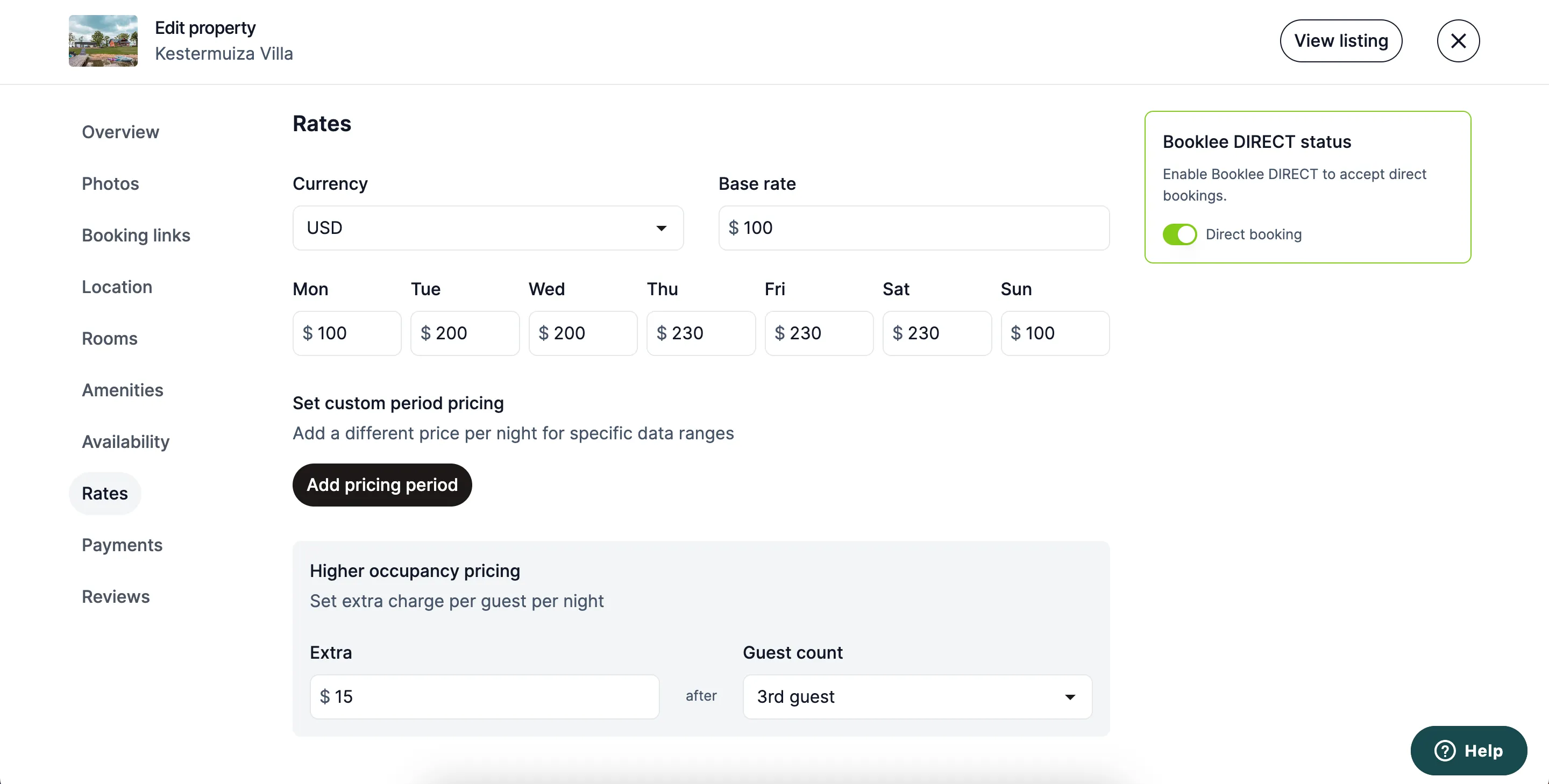
Task: Click the Add pricing period button
Action: pyautogui.click(x=382, y=484)
